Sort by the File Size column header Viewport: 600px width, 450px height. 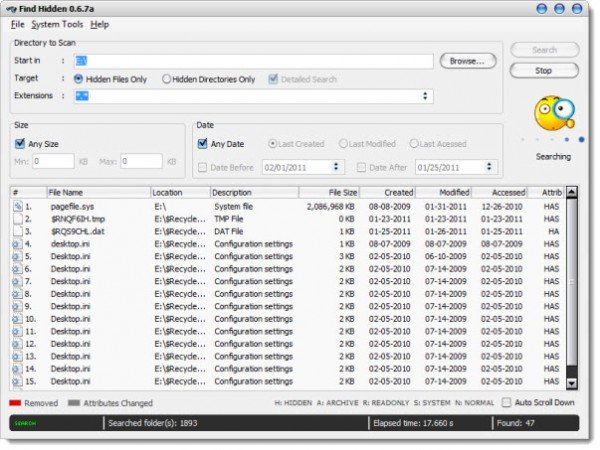click(329, 192)
